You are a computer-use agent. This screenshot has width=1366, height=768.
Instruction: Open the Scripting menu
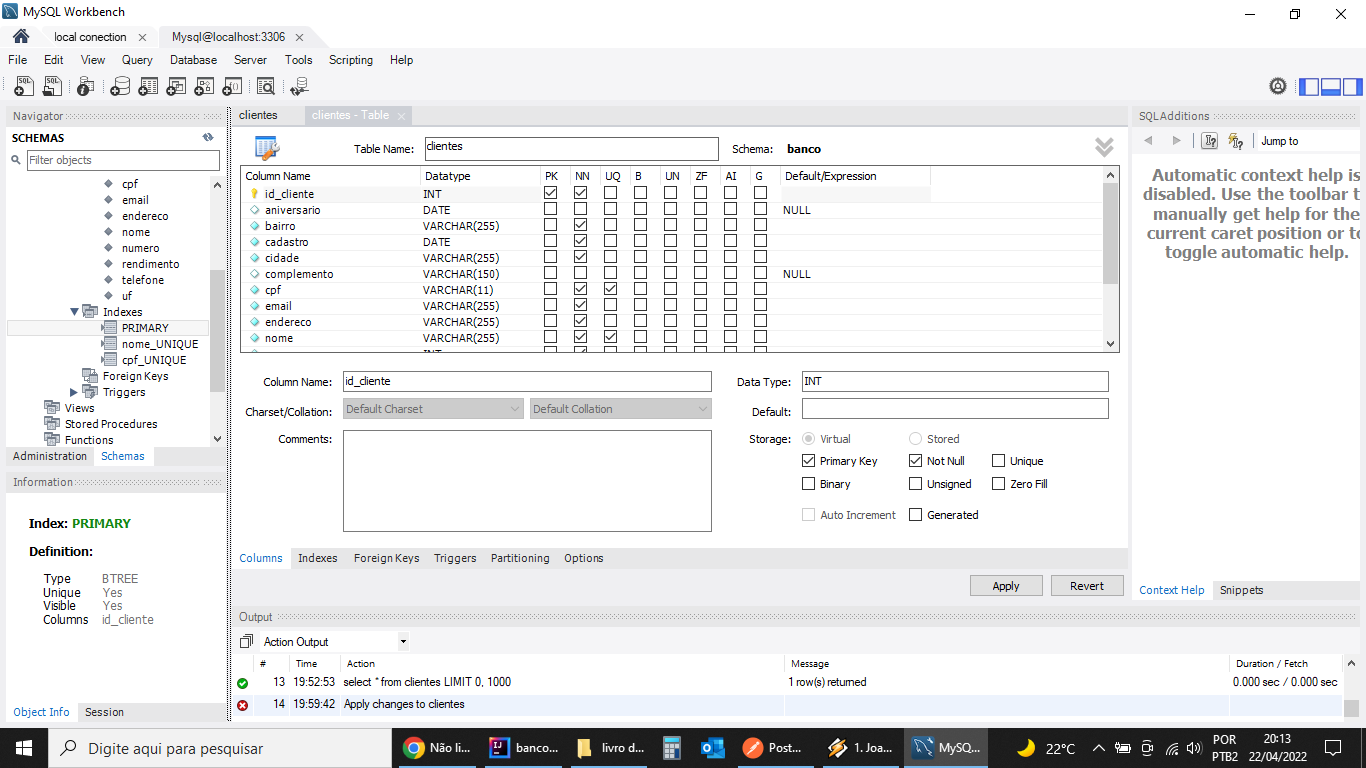coord(351,60)
